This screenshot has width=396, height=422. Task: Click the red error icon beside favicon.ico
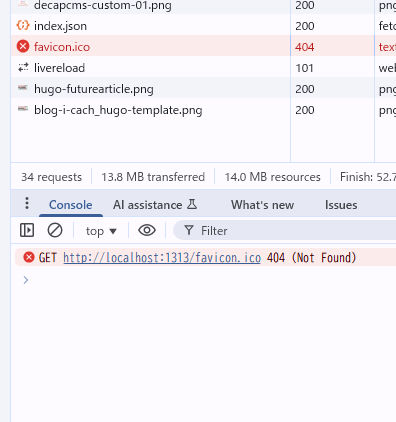coord(23,46)
